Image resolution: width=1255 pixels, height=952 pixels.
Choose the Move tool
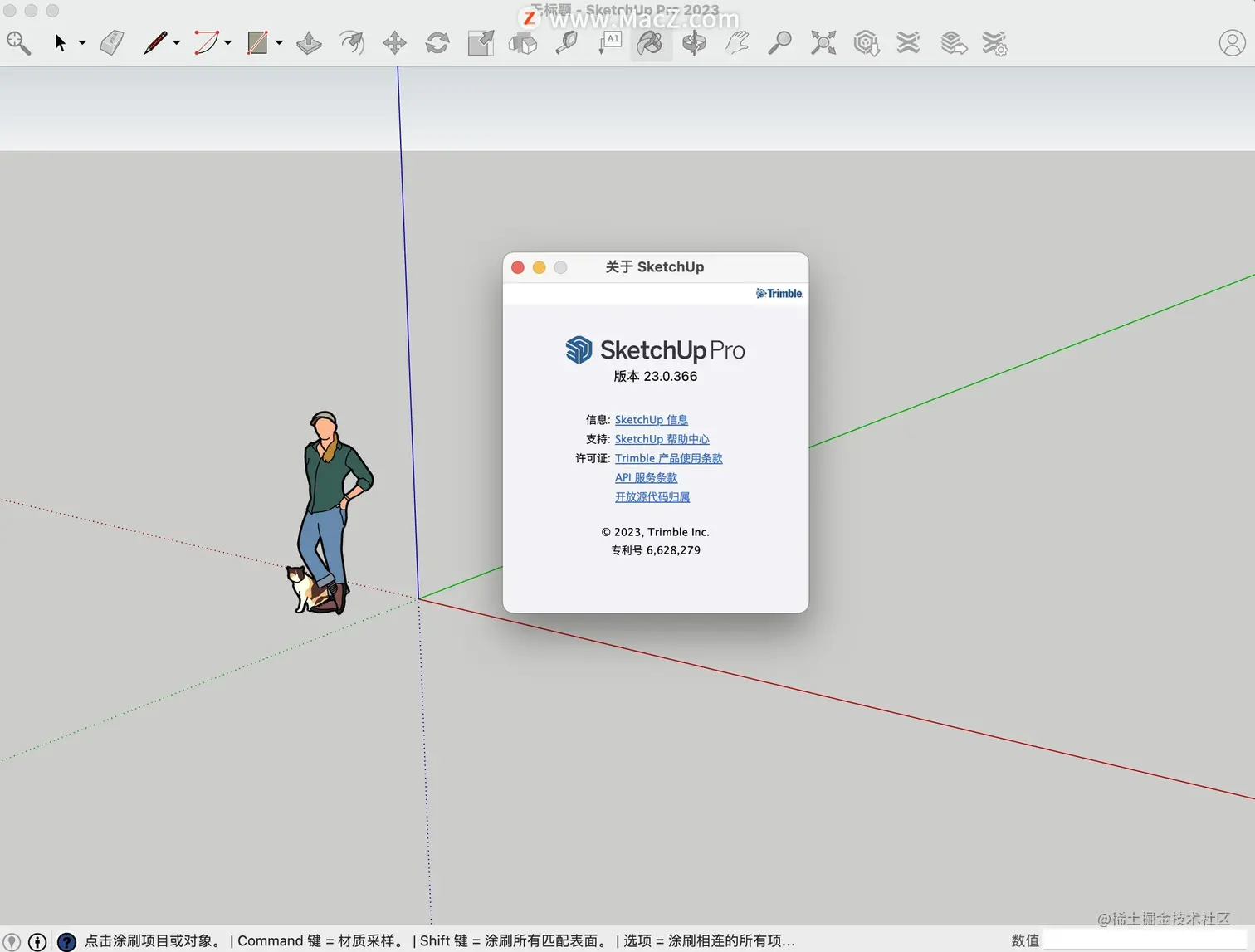click(394, 43)
